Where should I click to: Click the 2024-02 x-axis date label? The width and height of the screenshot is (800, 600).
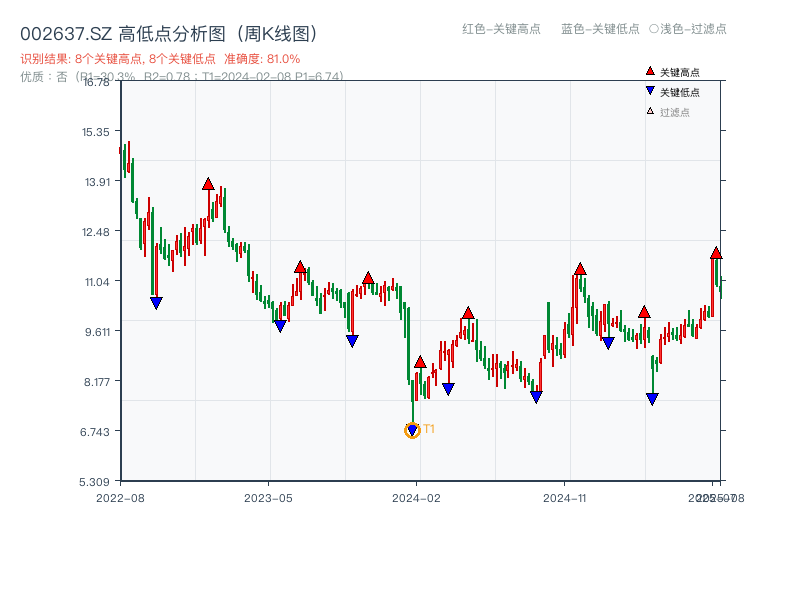[x=417, y=497]
